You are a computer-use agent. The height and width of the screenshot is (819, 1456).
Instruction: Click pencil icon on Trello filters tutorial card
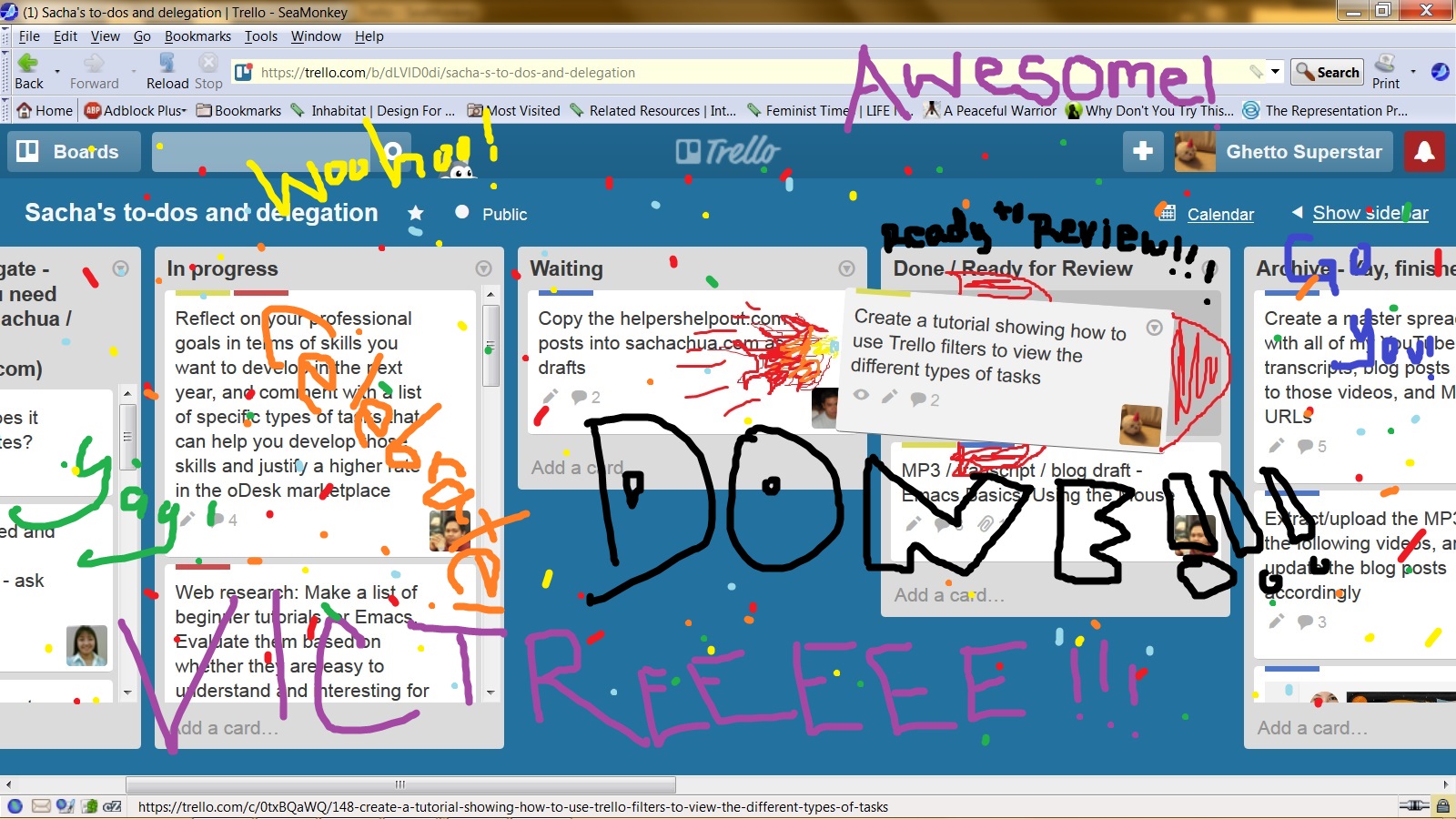[x=889, y=397]
